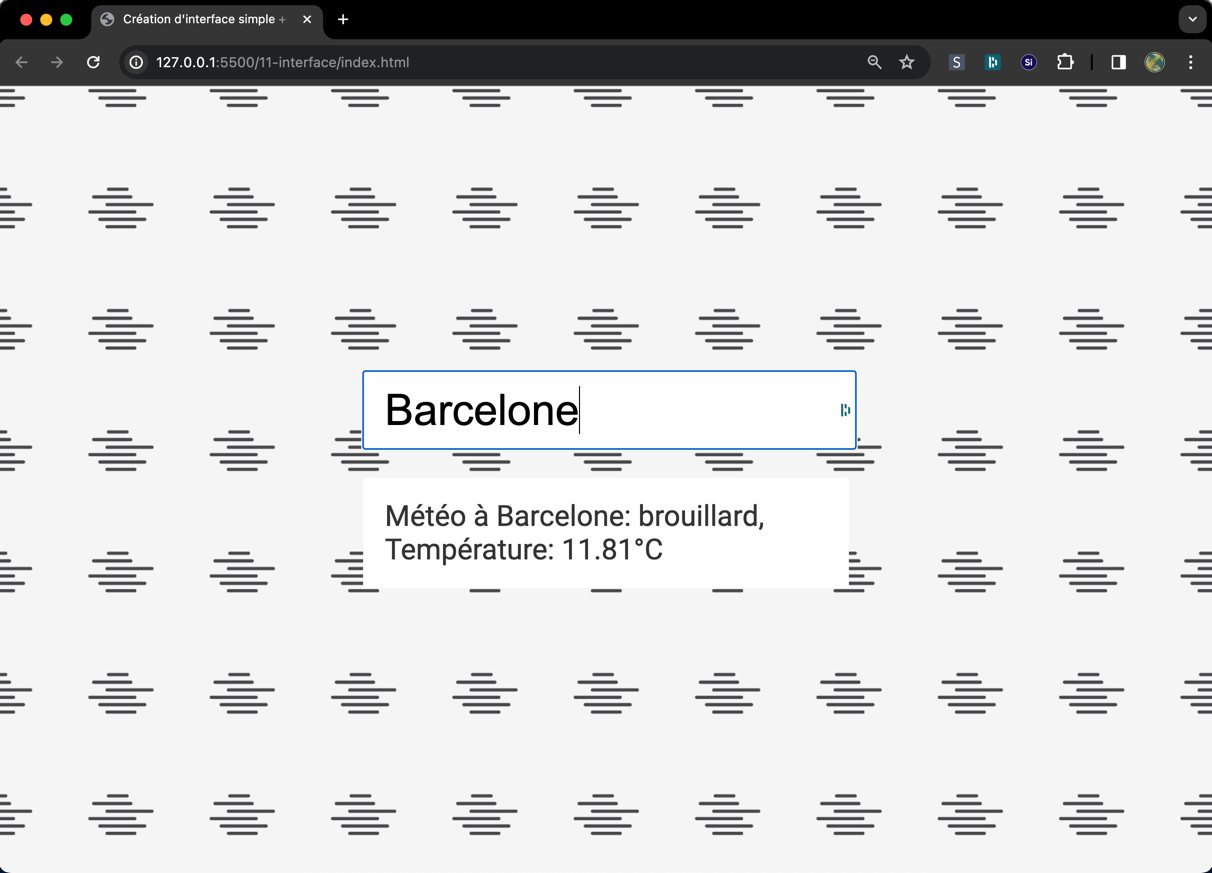Click the zoom magnifier in the address bar
This screenshot has width=1212, height=873.
coord(873,62)
